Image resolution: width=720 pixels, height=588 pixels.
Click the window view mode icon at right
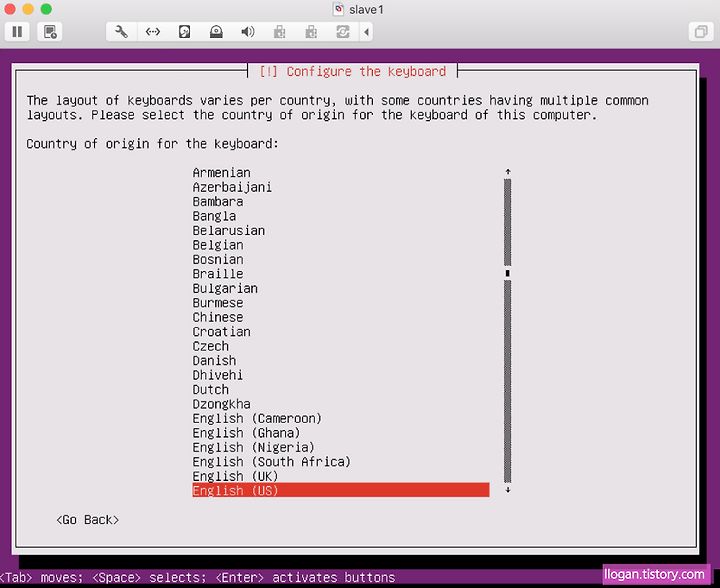click(701, 32)
